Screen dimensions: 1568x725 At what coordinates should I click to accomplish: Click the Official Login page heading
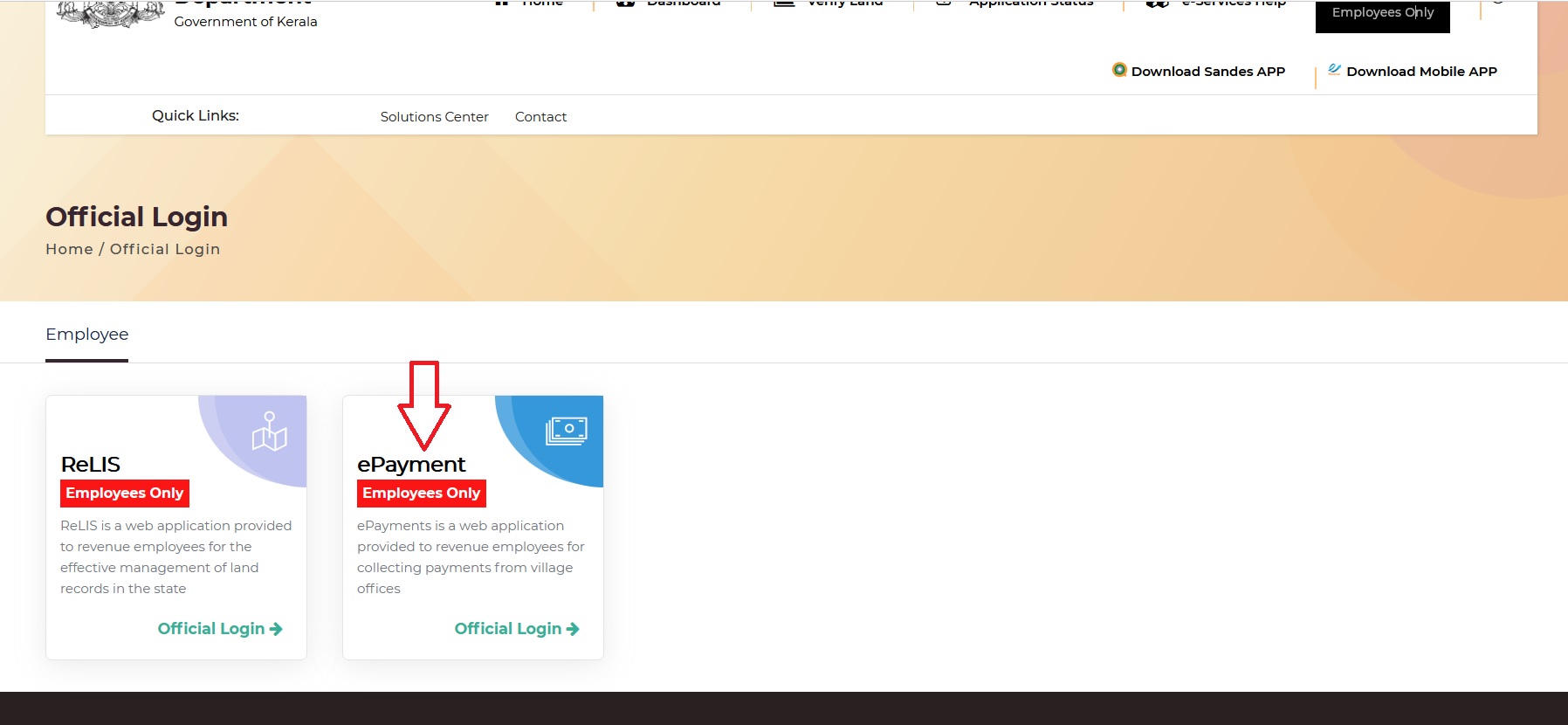coord(136,217)
